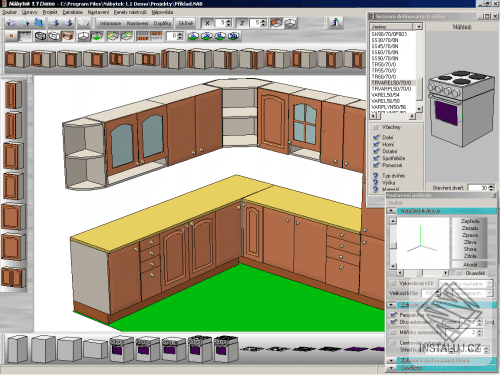Screen dimensions: 500x375
Task: Increase the Z stepper value
Action: 263,21
